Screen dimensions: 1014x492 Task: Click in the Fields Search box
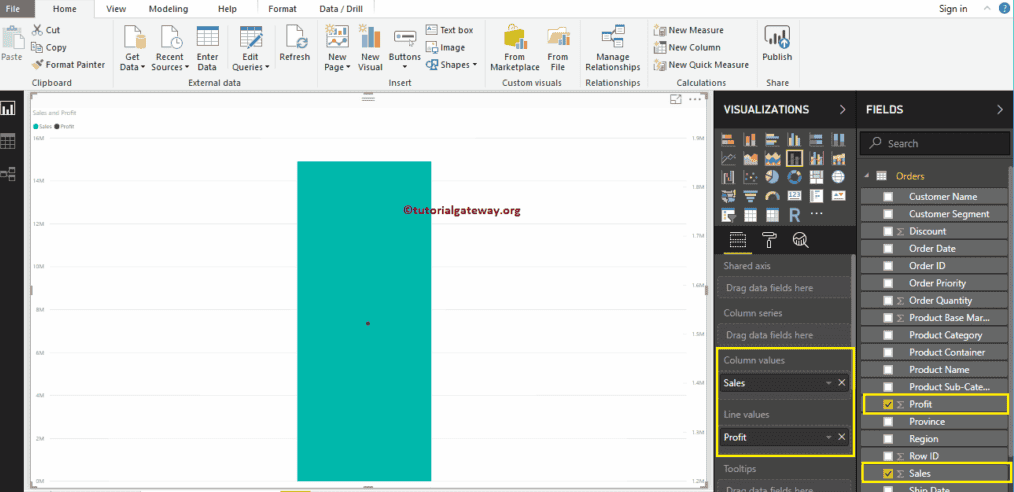coord(935,144)
